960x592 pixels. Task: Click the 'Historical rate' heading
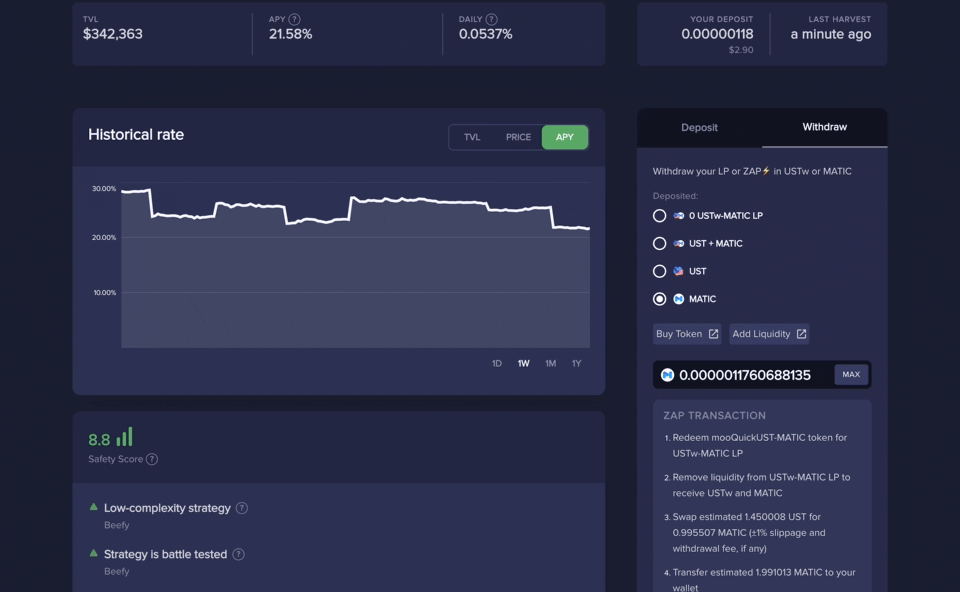[136, 135]
